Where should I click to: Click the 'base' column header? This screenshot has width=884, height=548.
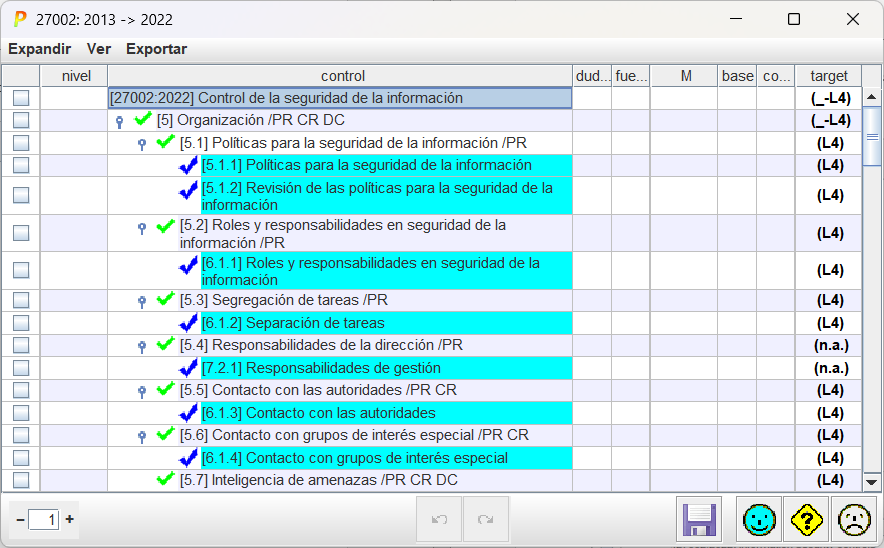[x=737, y=76]
